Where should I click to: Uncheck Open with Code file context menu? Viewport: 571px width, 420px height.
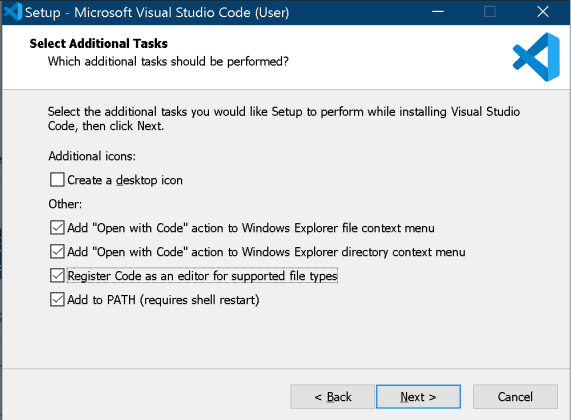[57, 228]
